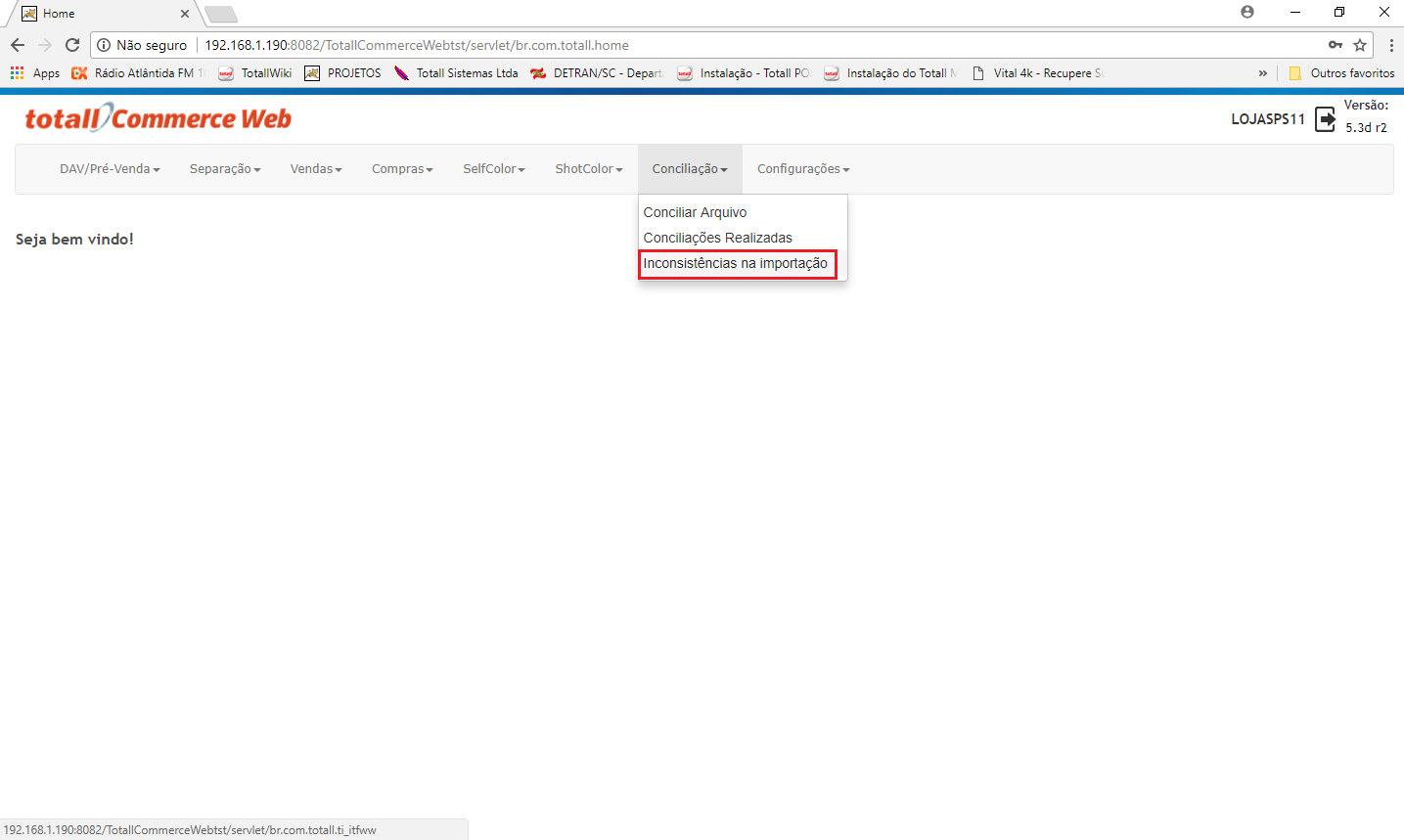This screenshot has height=840, width=1404.
Task: Expand the ShotColor menu
Action: click(x=589, y=169)
